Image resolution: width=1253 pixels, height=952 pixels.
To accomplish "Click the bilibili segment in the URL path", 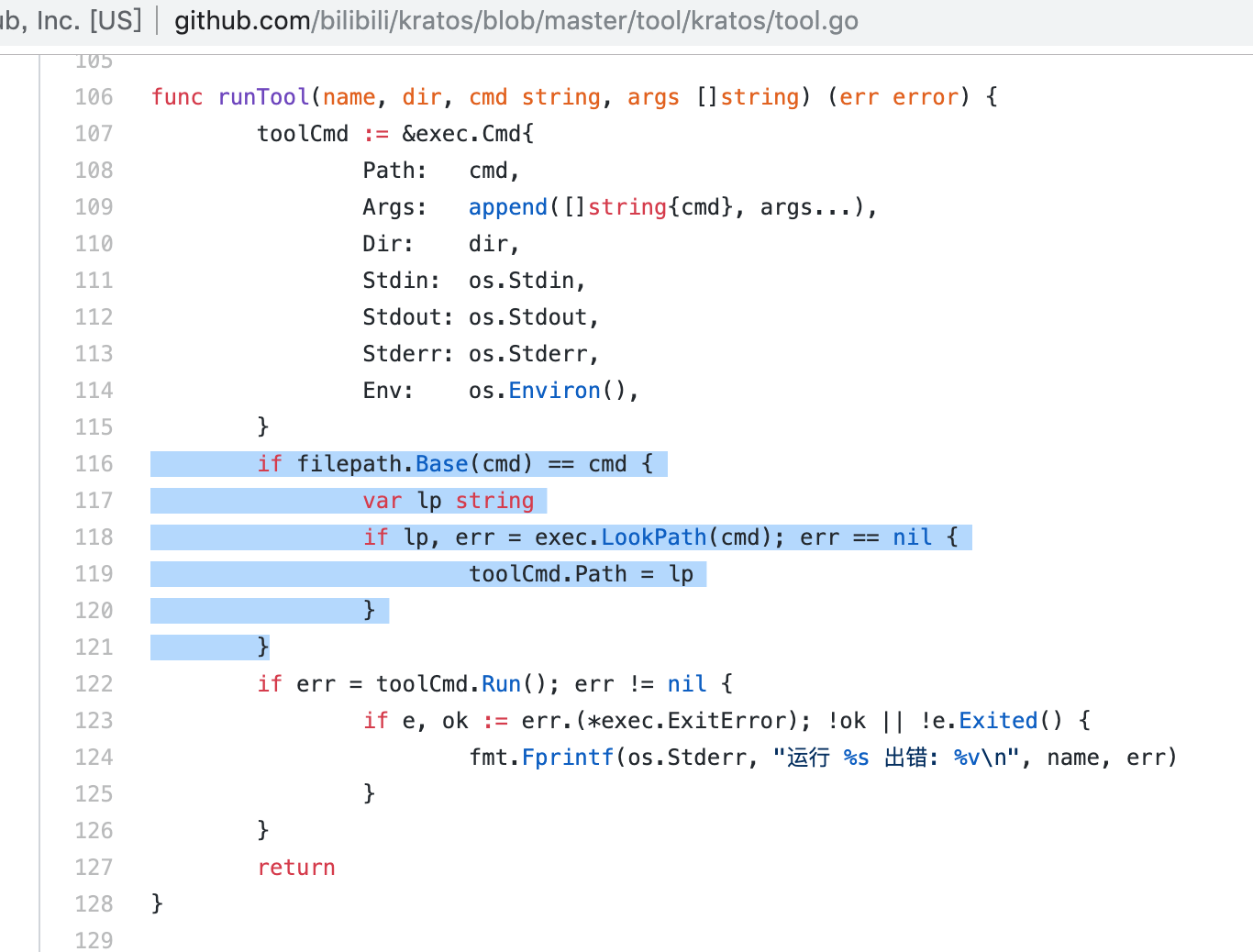I will (351, 19).
